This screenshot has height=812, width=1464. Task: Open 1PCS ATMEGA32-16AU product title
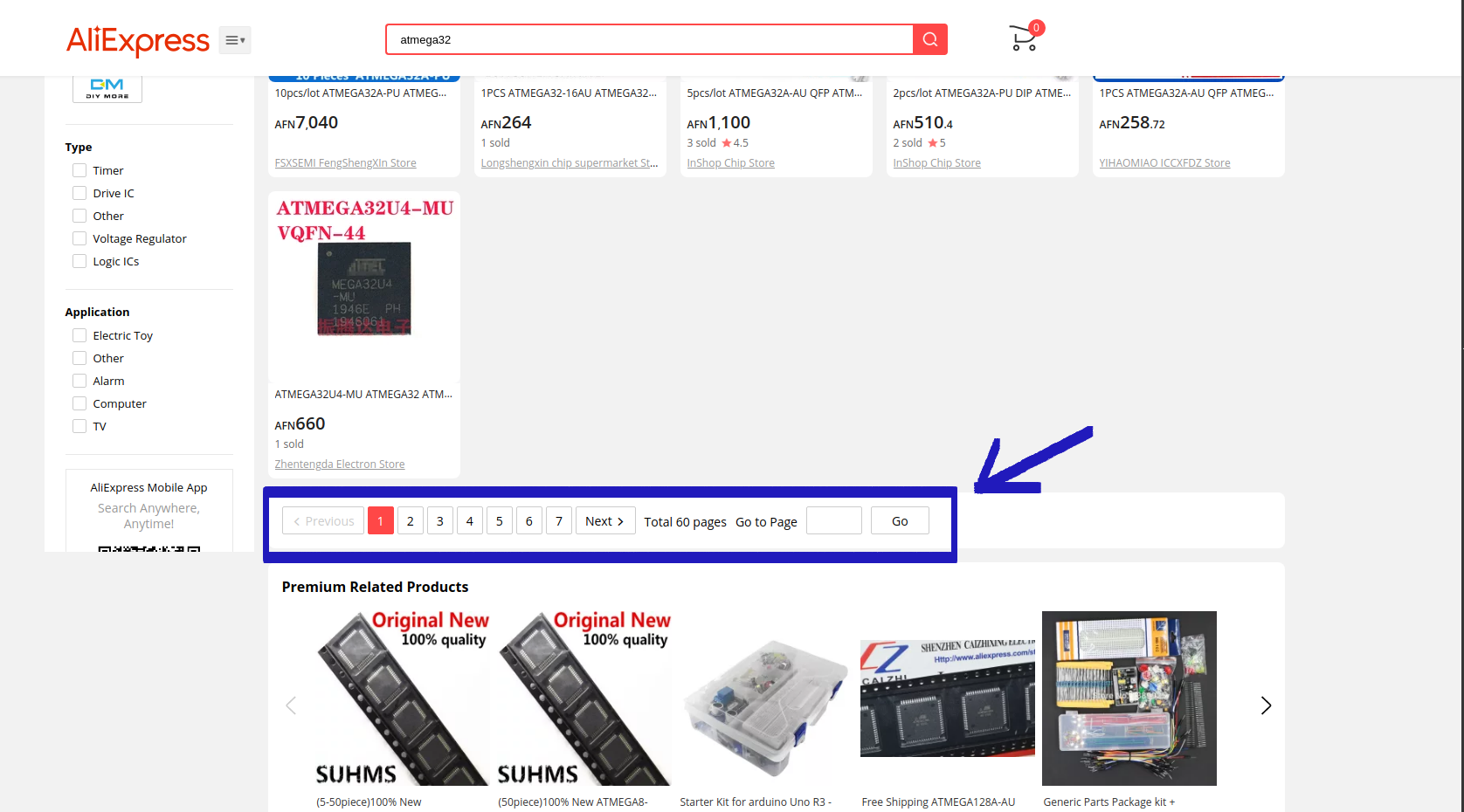[x=570, y=93]
